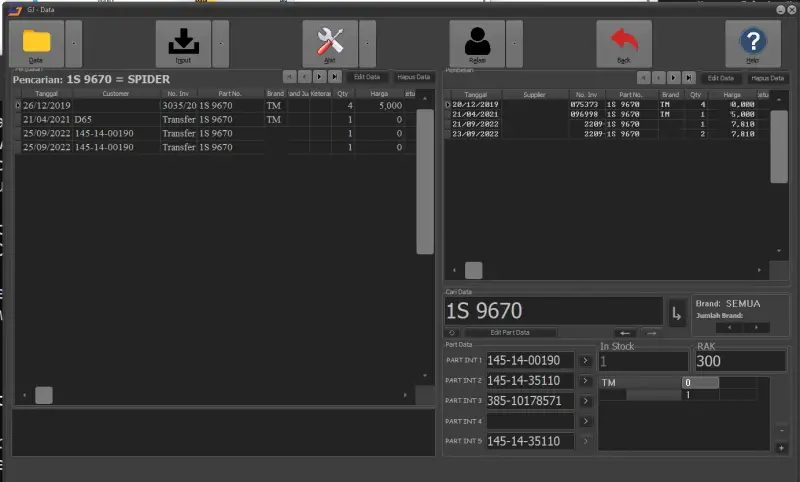Click the Cari Data search field 1S 9670
The height and width of the screenshot is (482, 800).
554,311
